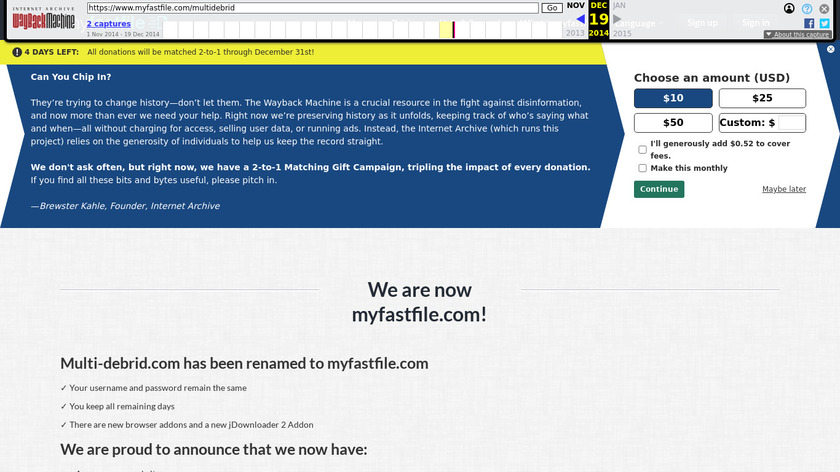Screen dimensions: 840x472
Task: Click the 2-to-1 Matching Gift Campaign sentence
Action: point(311,167)
